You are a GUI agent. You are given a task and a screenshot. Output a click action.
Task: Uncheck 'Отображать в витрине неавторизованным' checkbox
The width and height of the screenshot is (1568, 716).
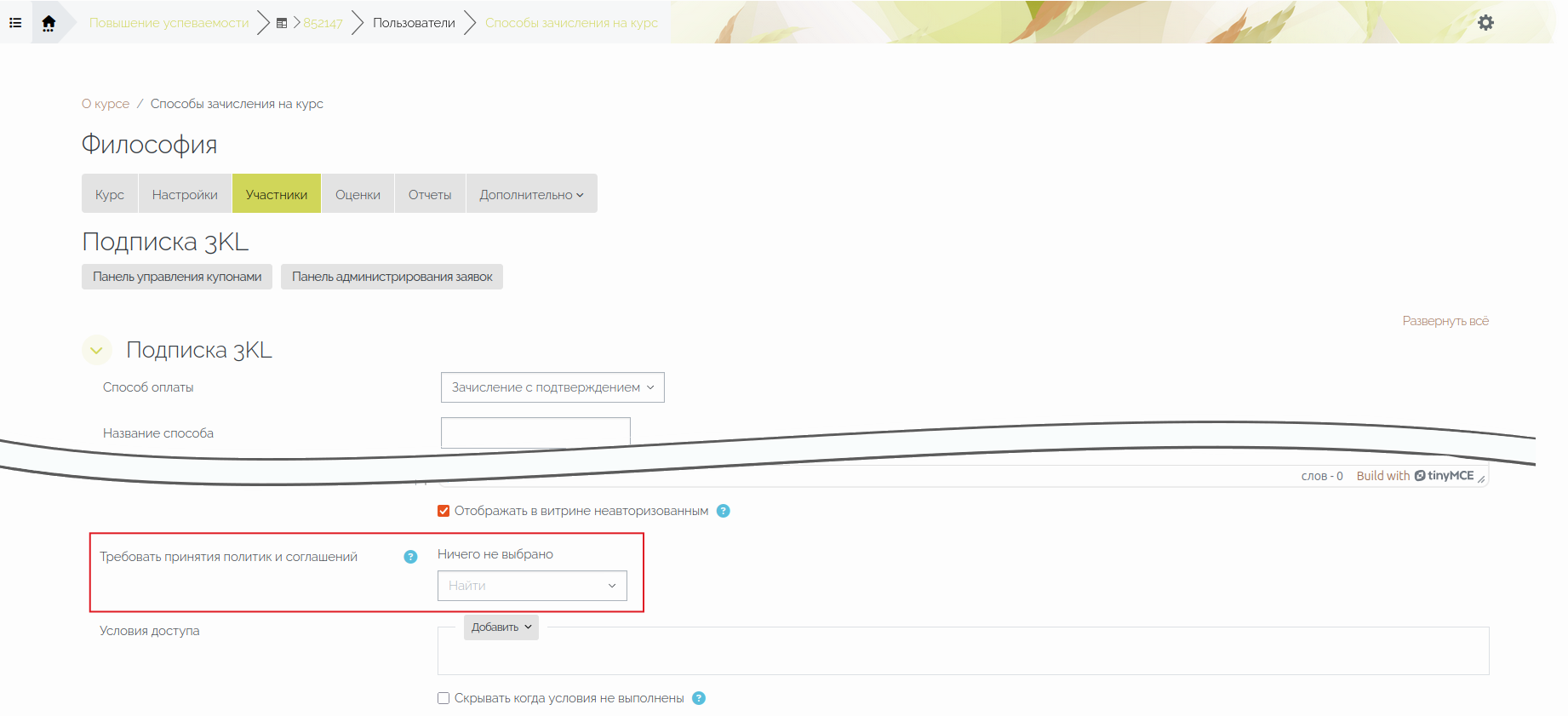(x=444, y=511)
